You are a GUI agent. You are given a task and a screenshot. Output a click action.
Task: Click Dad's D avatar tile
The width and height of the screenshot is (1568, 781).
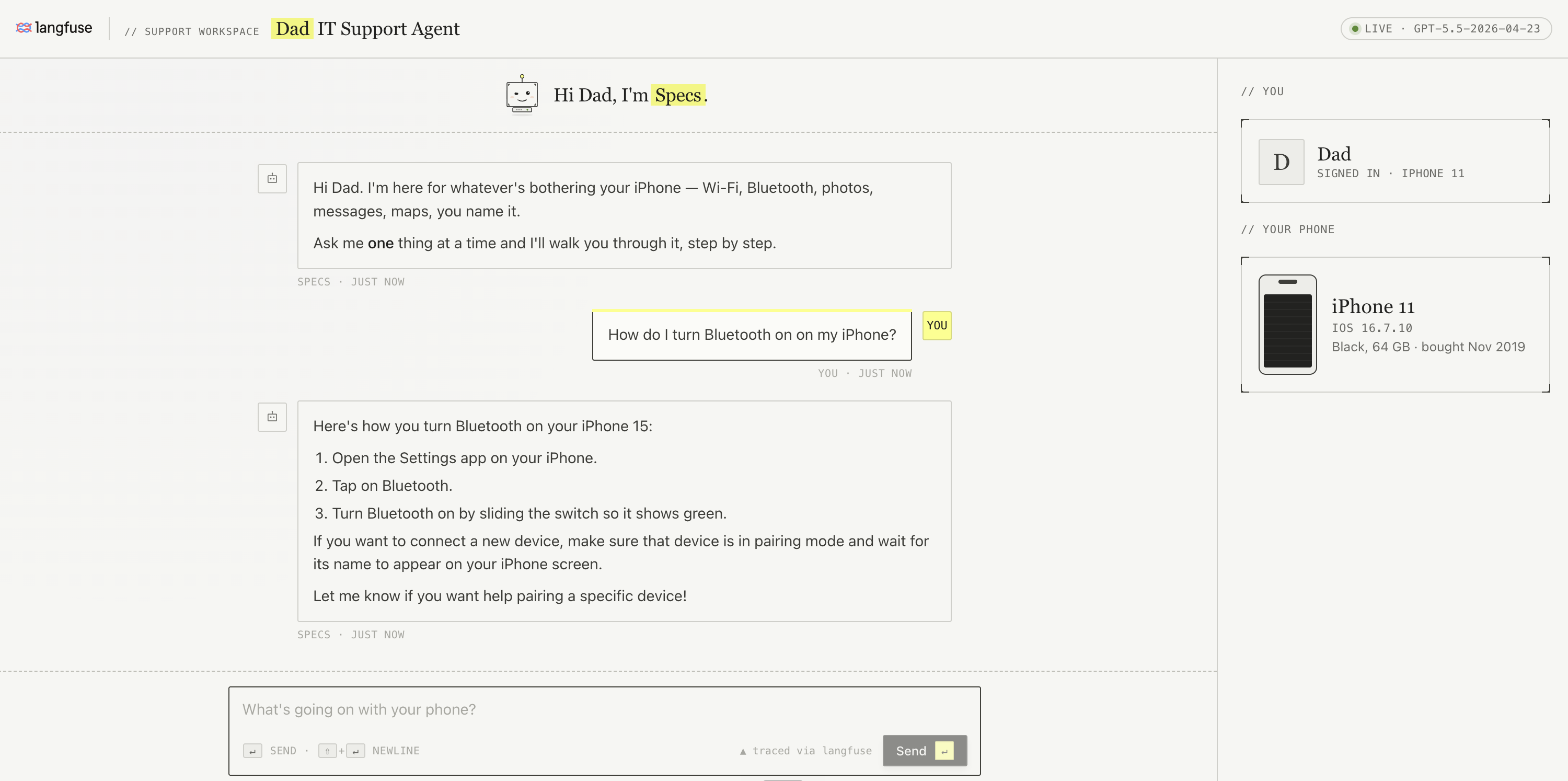1281,162
